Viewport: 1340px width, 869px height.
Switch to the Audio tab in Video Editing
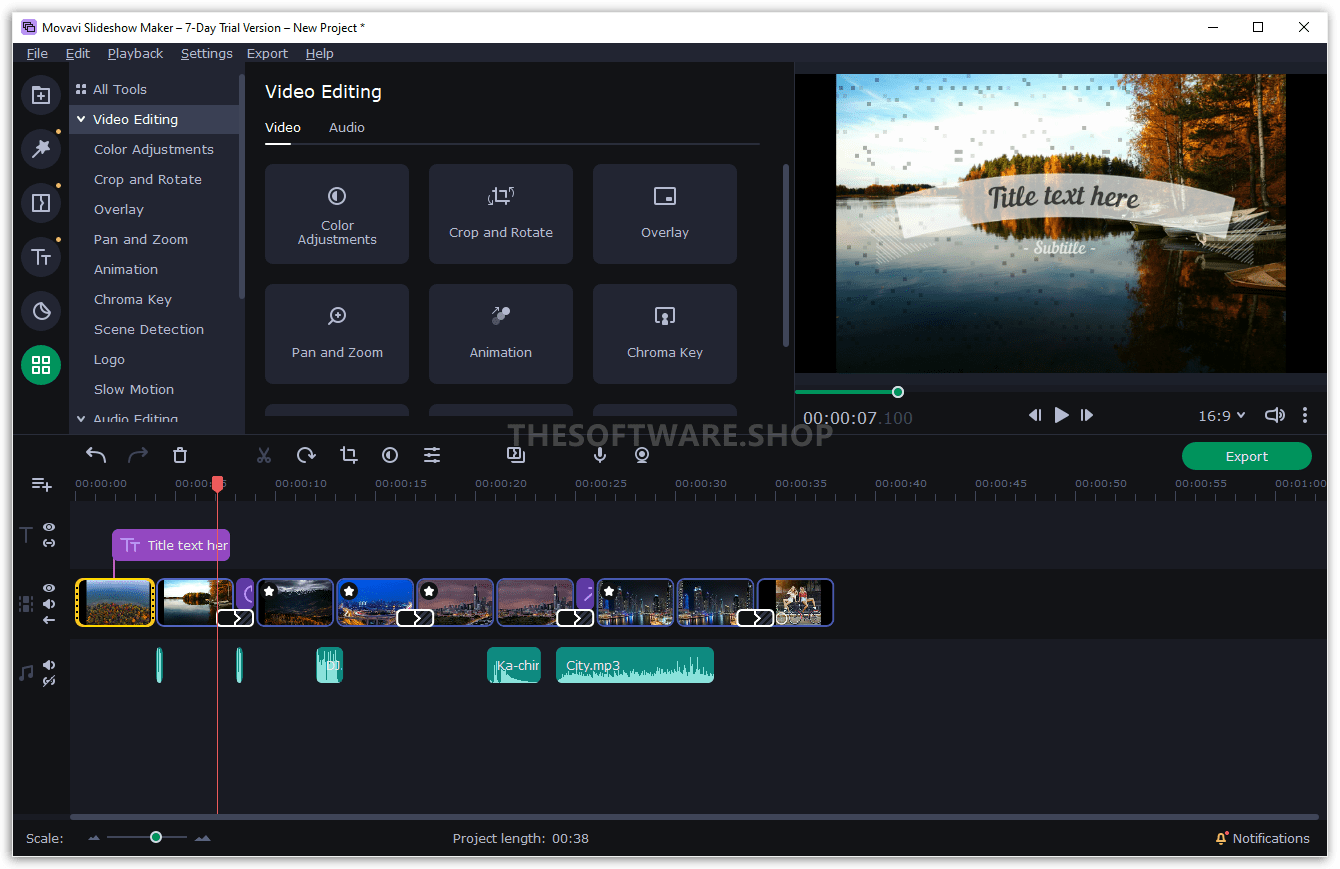pyautogui.click(x=346, y=127)
